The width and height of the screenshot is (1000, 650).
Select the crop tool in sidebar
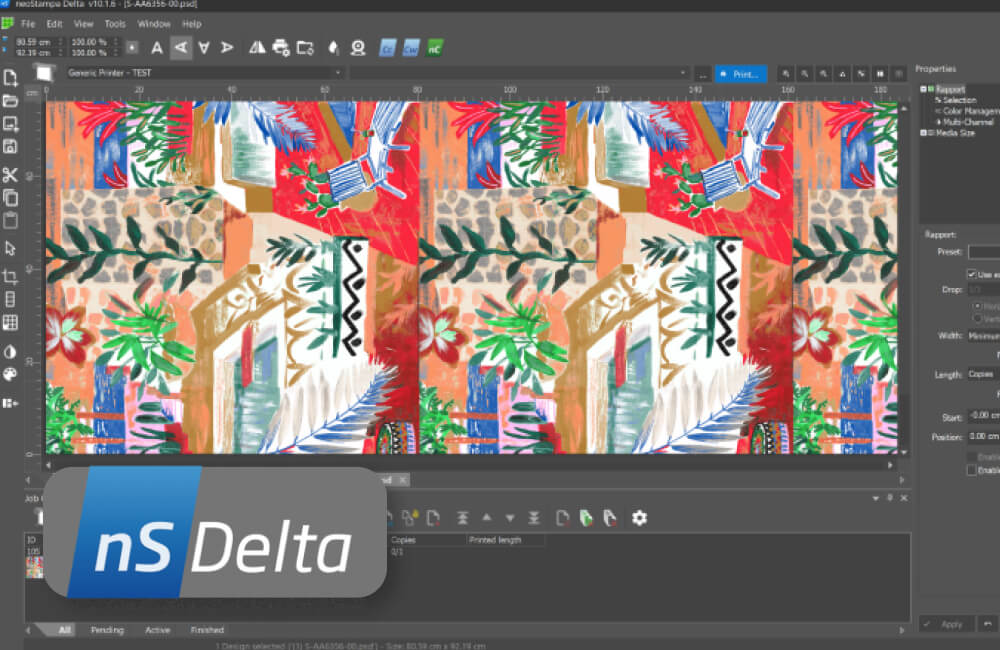[x=10, y=277]
